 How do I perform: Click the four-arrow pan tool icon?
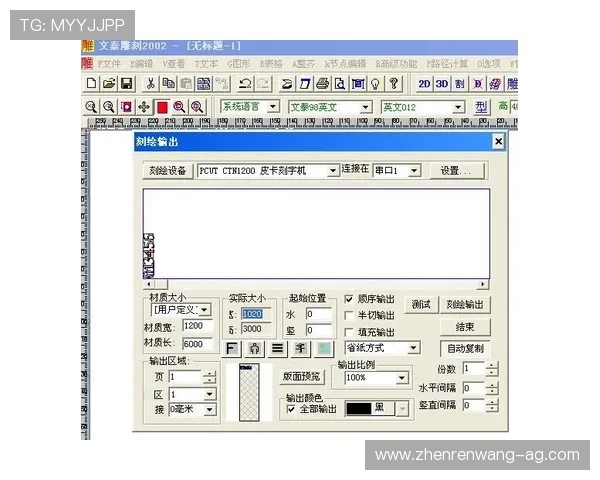coord(144,107)
